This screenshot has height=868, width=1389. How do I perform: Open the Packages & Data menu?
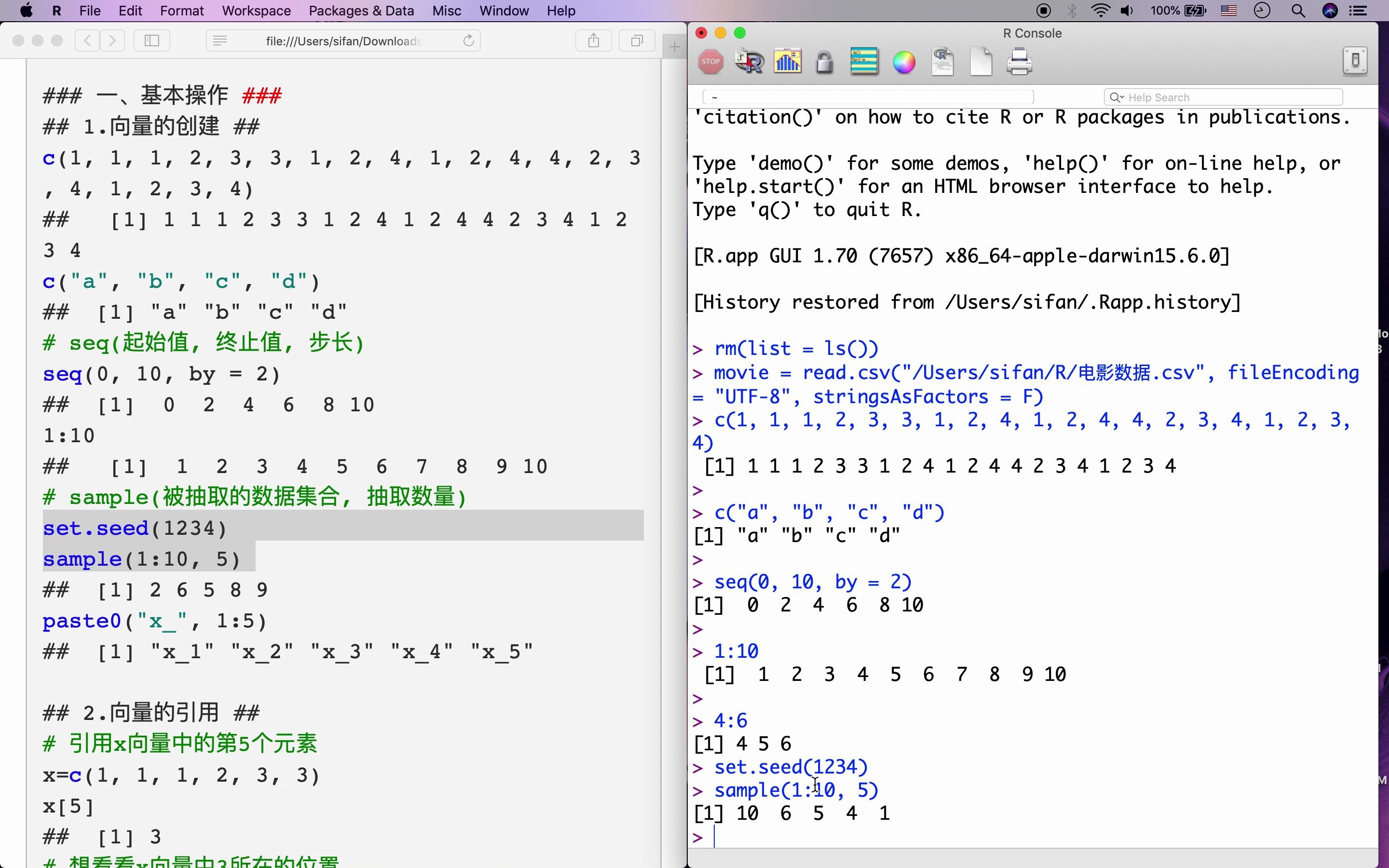coord(361,11)
